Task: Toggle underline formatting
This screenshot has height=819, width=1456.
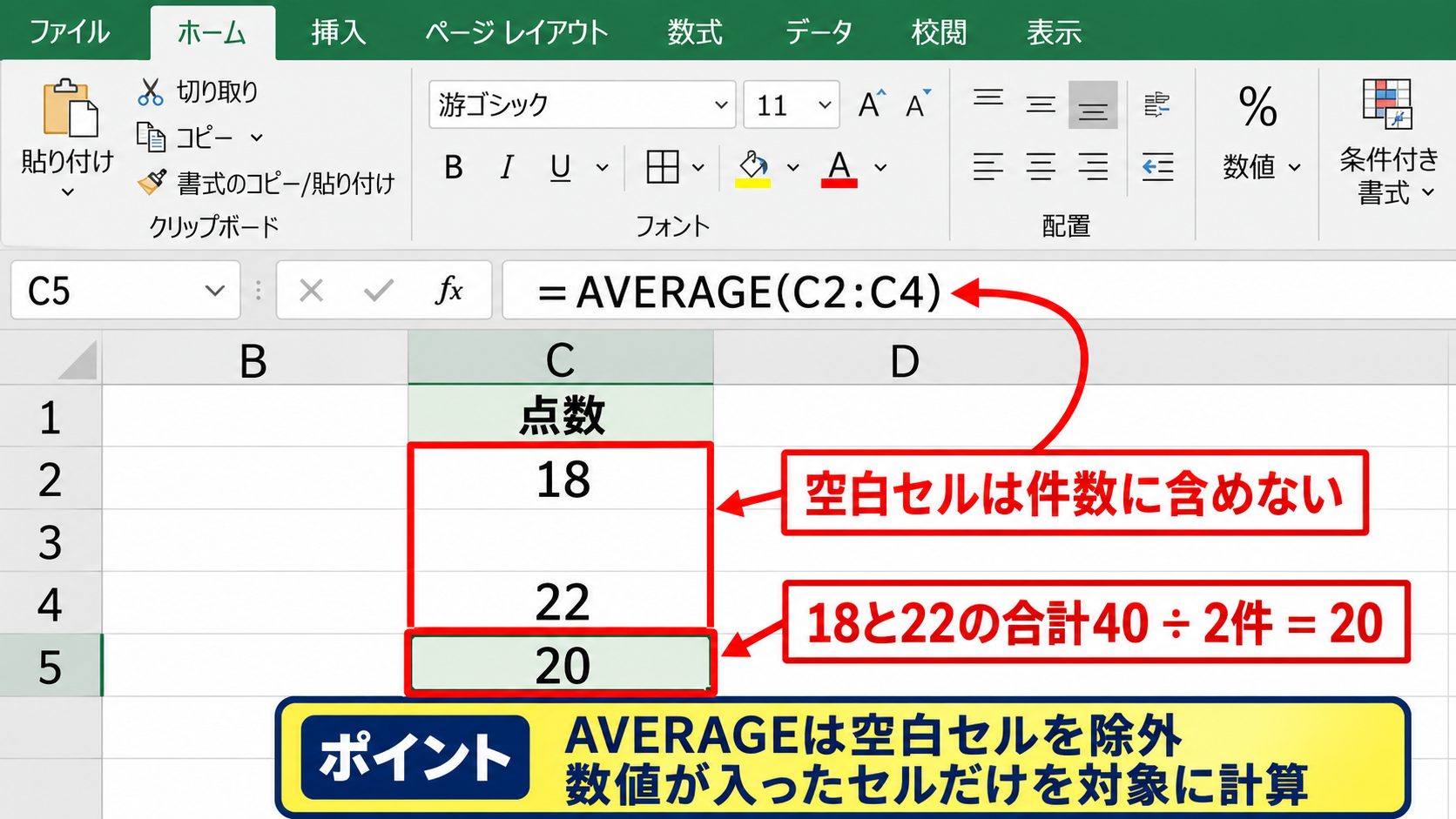Action: pyautogui.click(x=561, y=167)
